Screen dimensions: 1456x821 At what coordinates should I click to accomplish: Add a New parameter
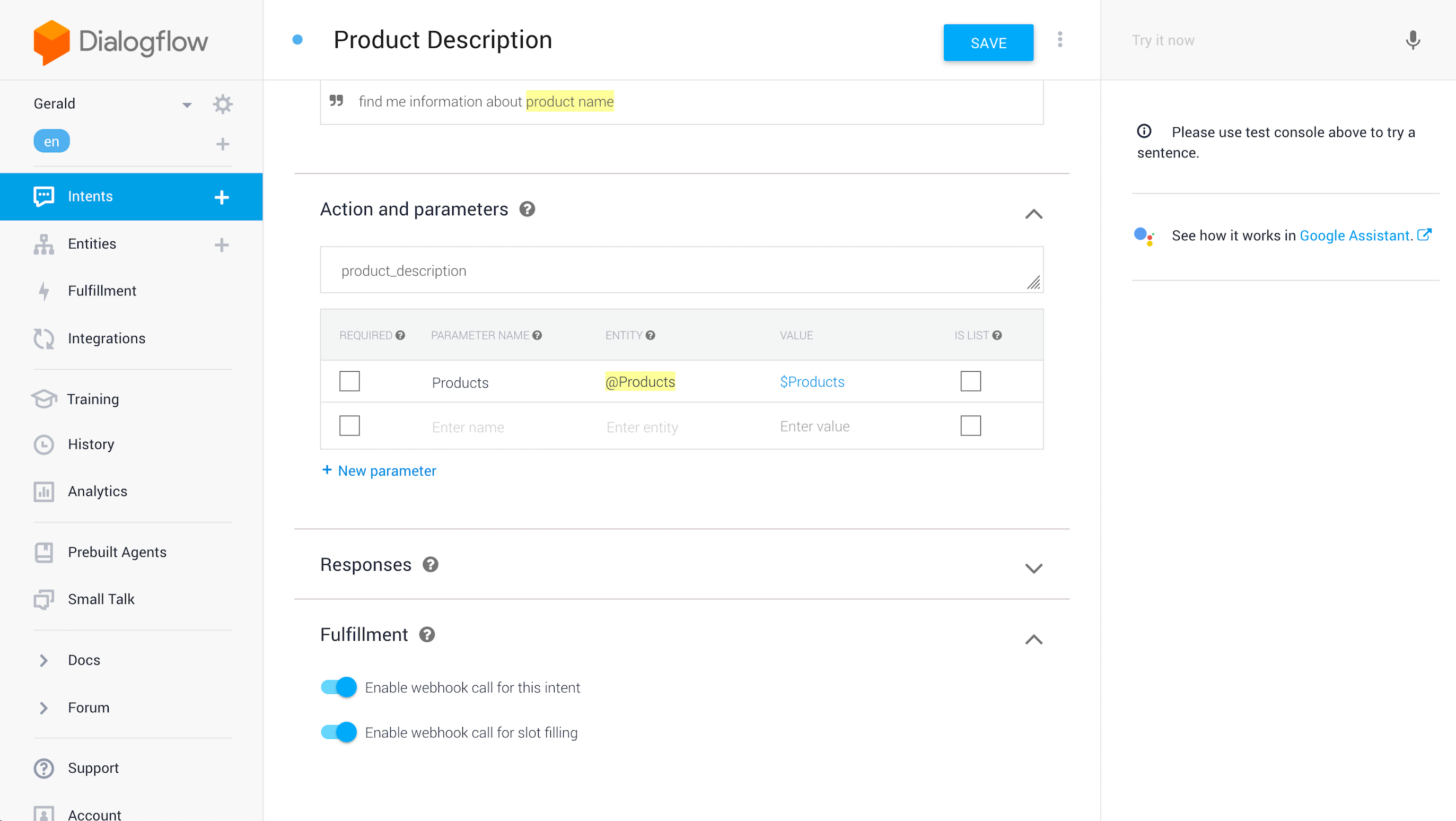pyautogui.click(x=379, y=471)
